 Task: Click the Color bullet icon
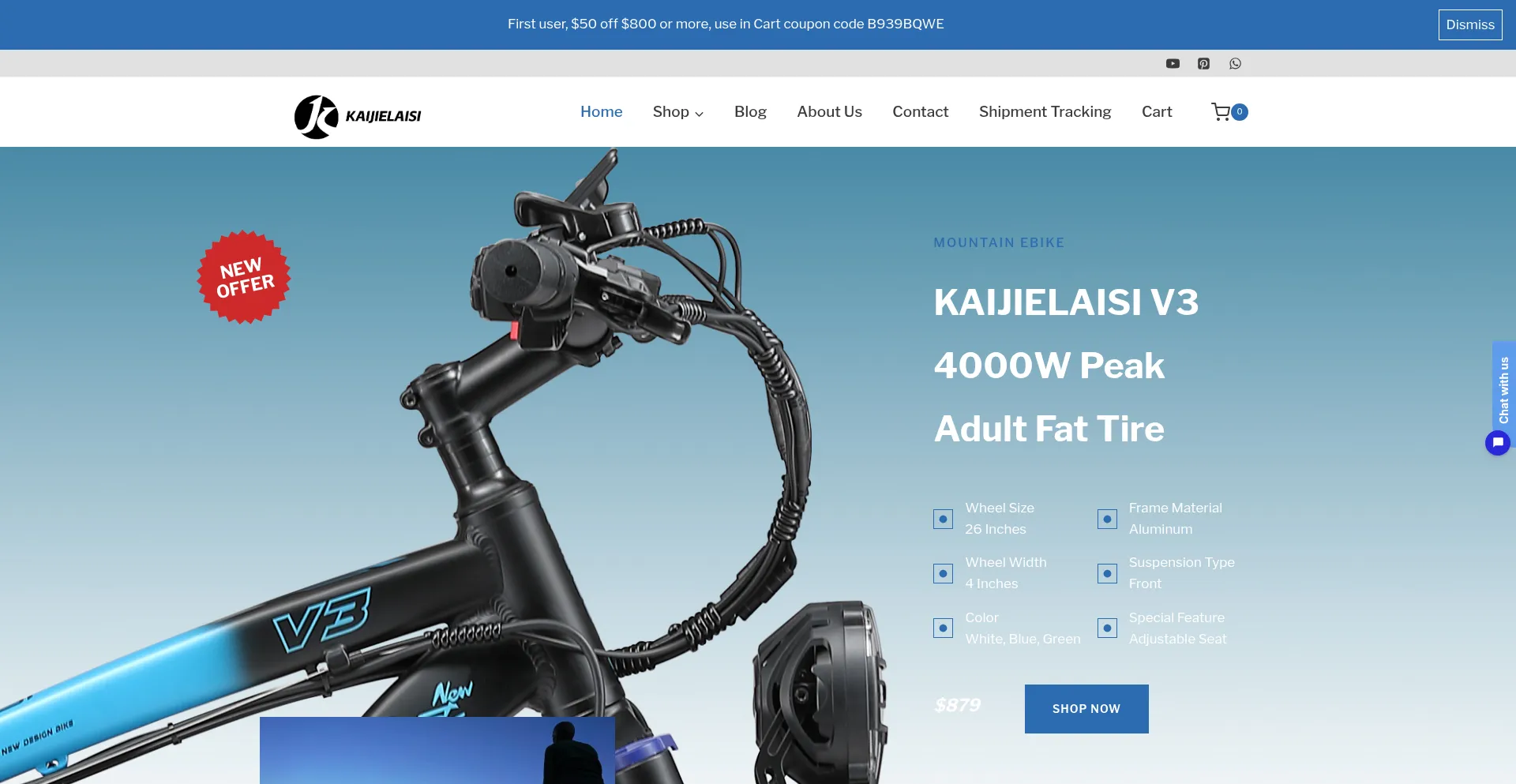pos(943,628)
